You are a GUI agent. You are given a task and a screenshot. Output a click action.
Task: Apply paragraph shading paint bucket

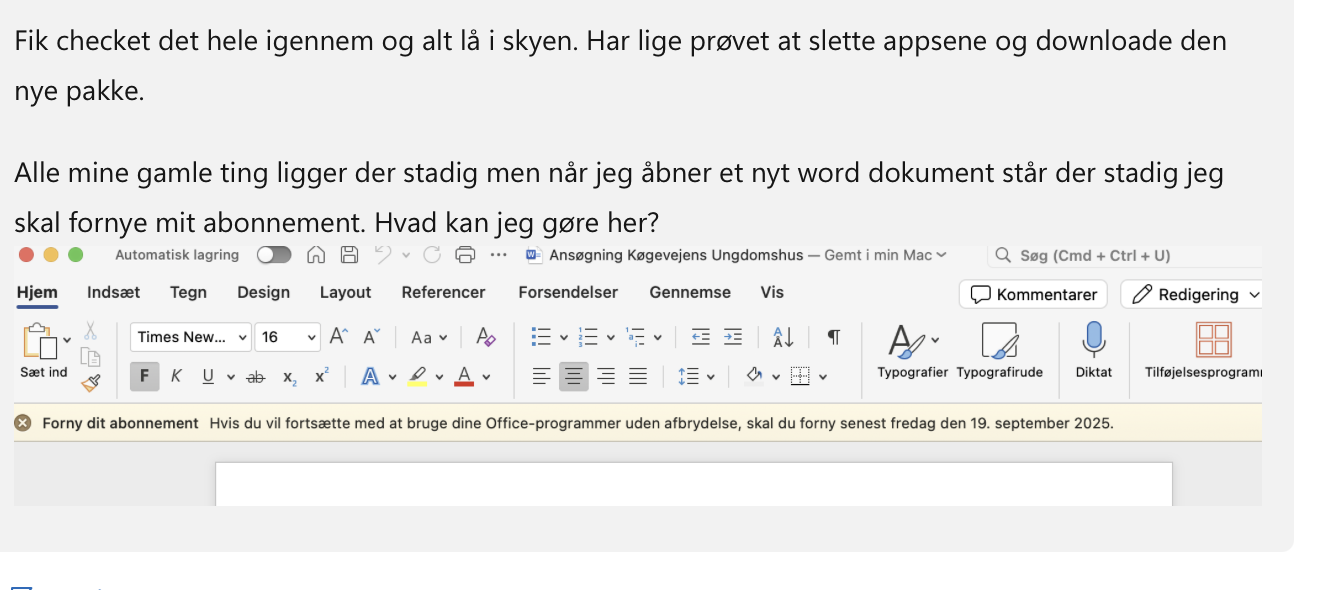pos(755,377)
